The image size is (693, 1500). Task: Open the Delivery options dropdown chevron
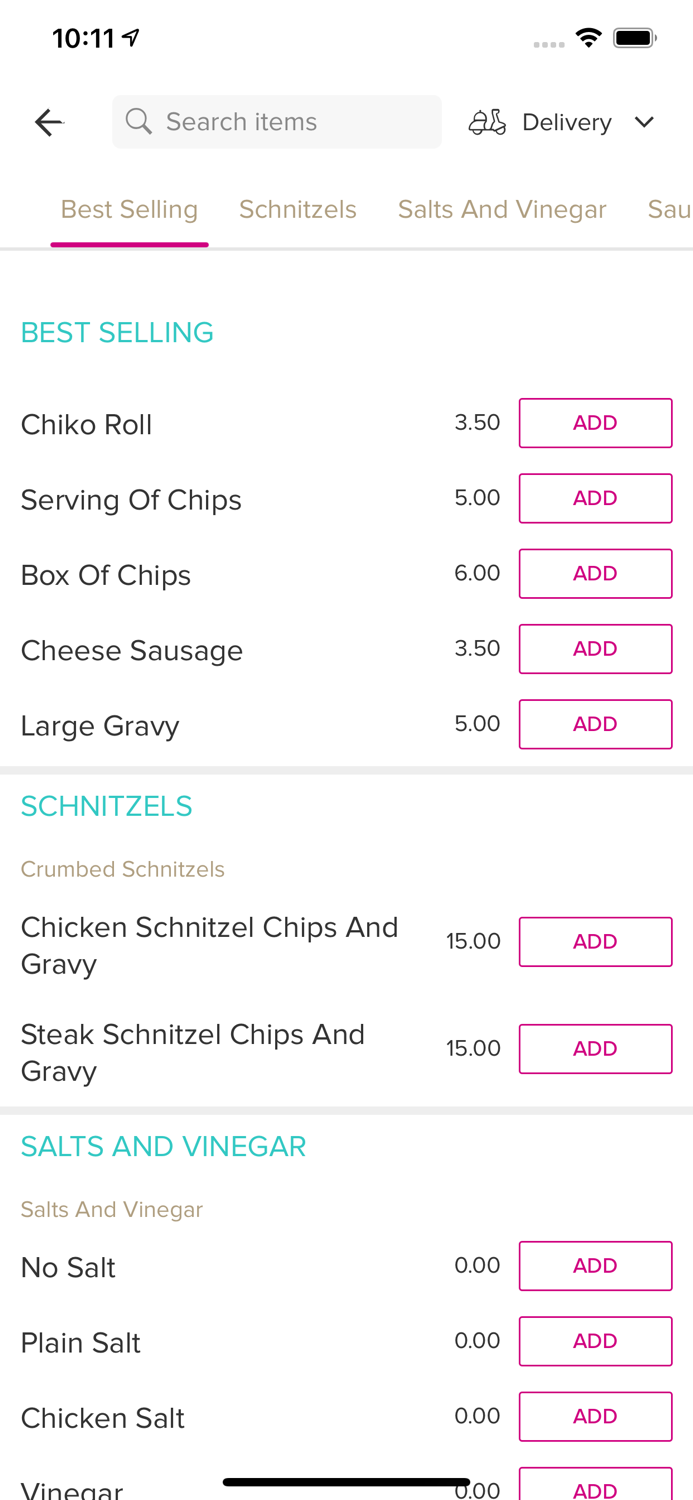point(645,122)
